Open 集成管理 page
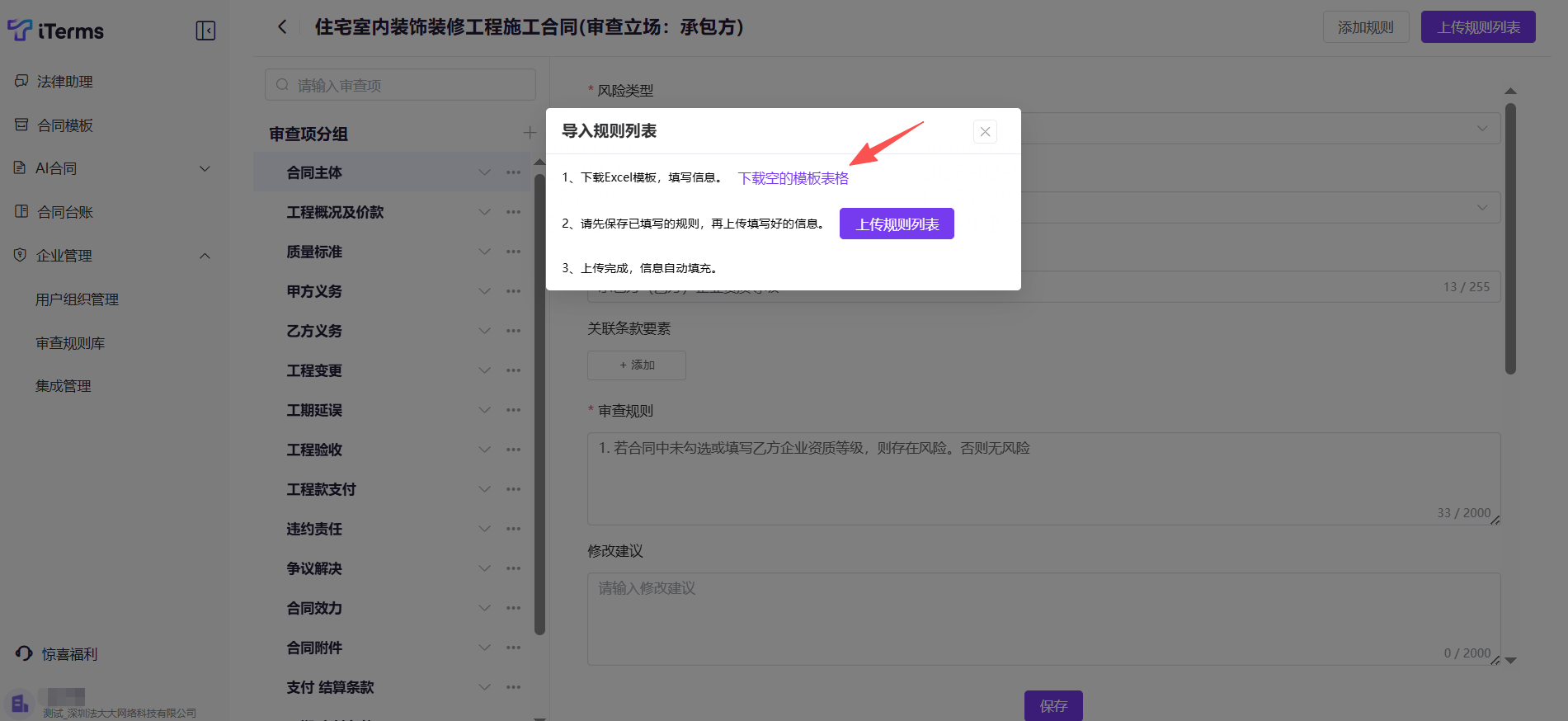 pyautogui.click(x=64, y=386)
